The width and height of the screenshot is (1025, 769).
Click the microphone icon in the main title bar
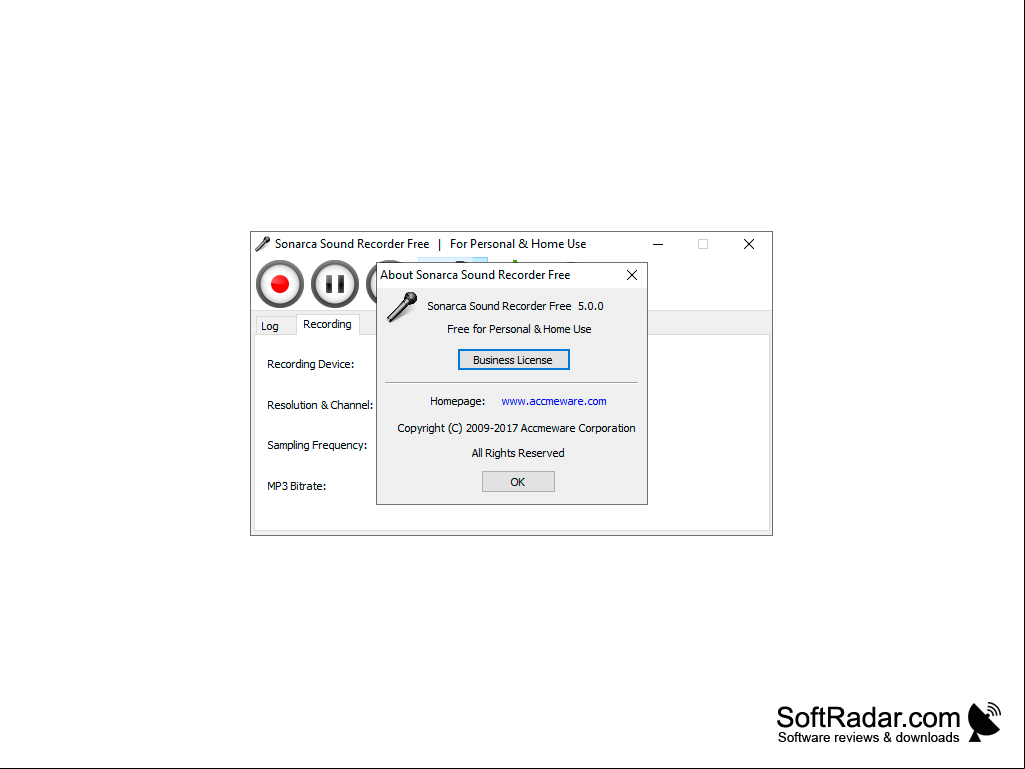point(263,244)
